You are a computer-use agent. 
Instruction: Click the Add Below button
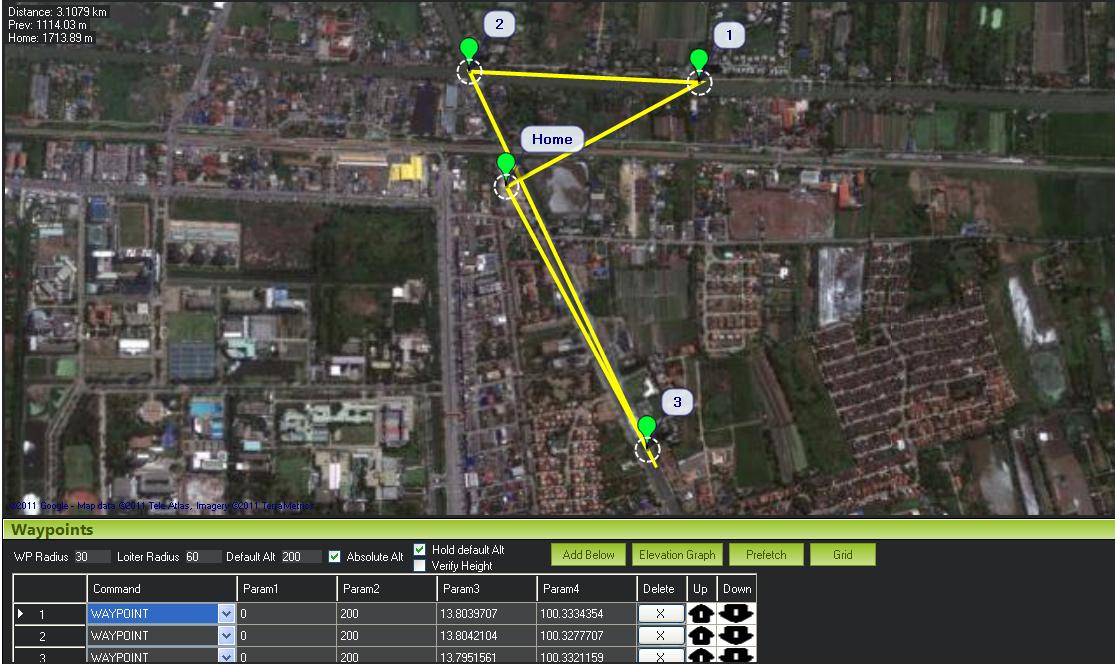tap(588, 555)
